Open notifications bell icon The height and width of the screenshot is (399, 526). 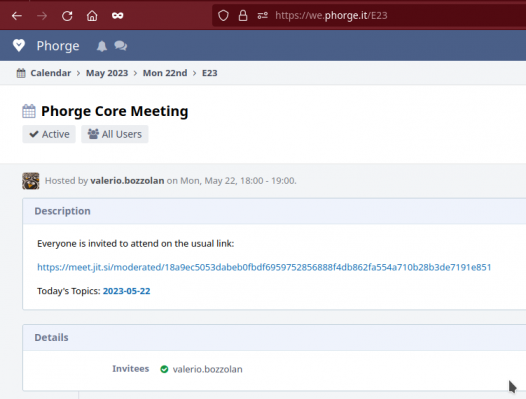(x=102, y=46)
